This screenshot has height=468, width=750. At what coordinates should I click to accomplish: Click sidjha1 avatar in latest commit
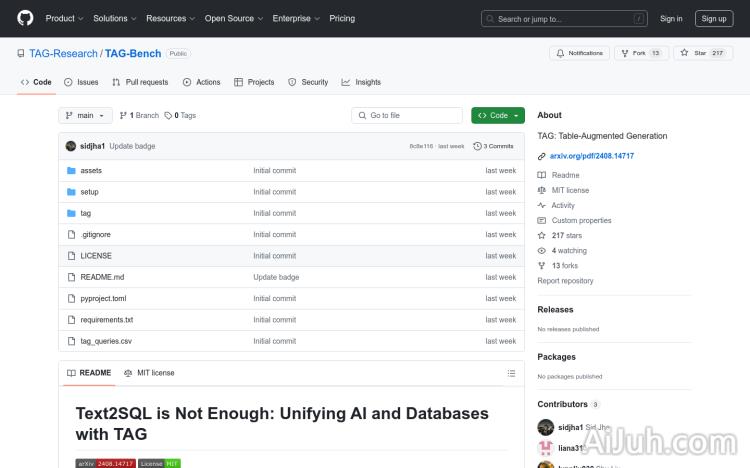point(71,146)
